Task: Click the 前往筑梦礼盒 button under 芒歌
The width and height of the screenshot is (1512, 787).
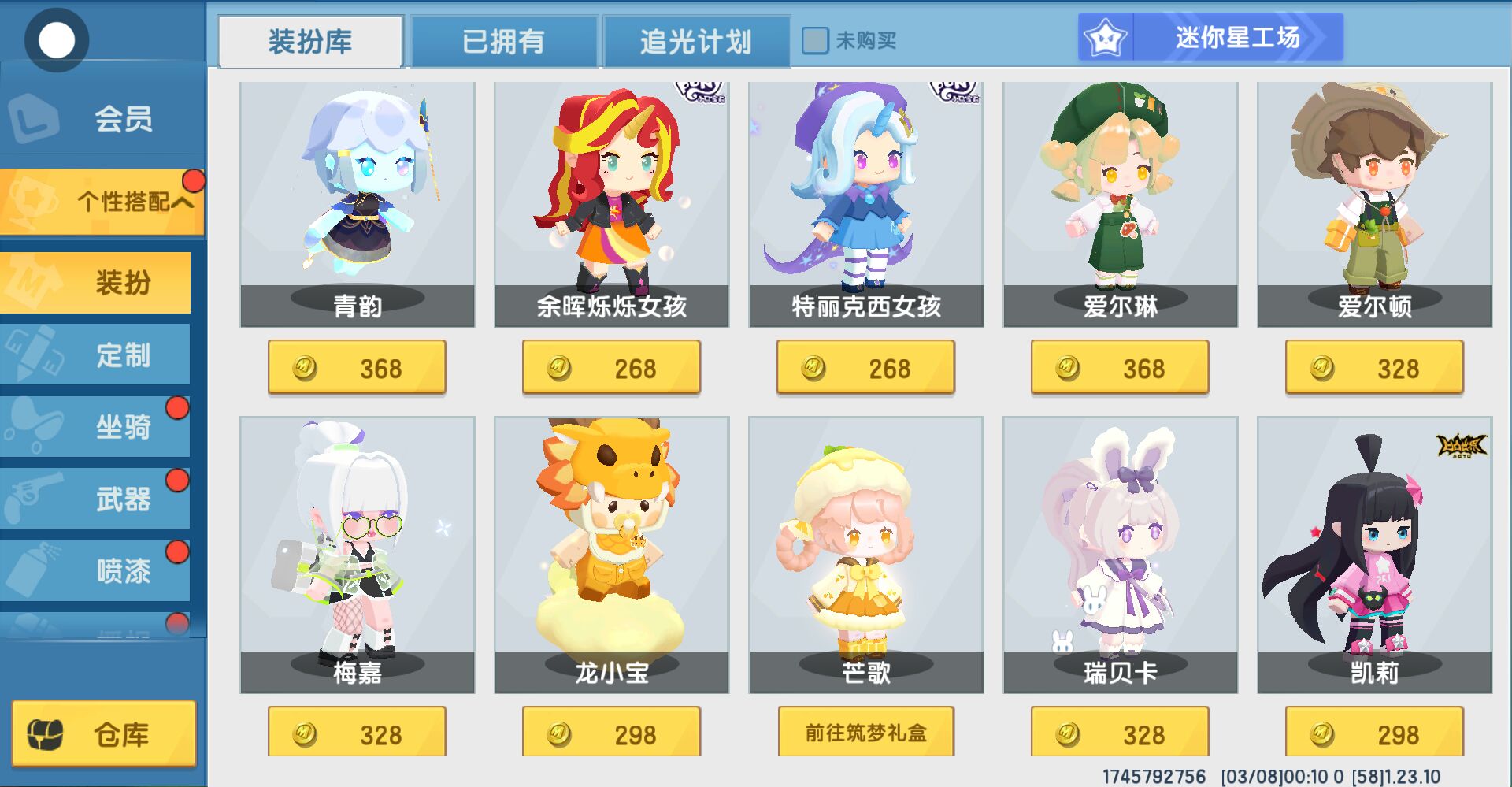Action: [866, 732]
